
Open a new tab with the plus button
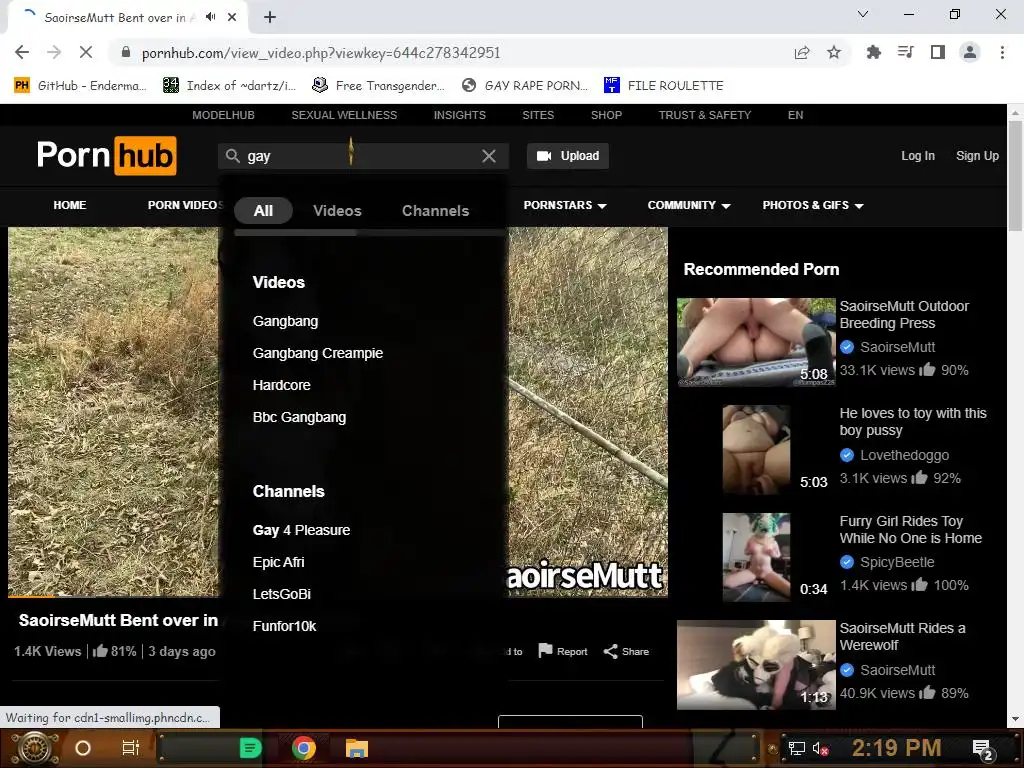(270, 17)
